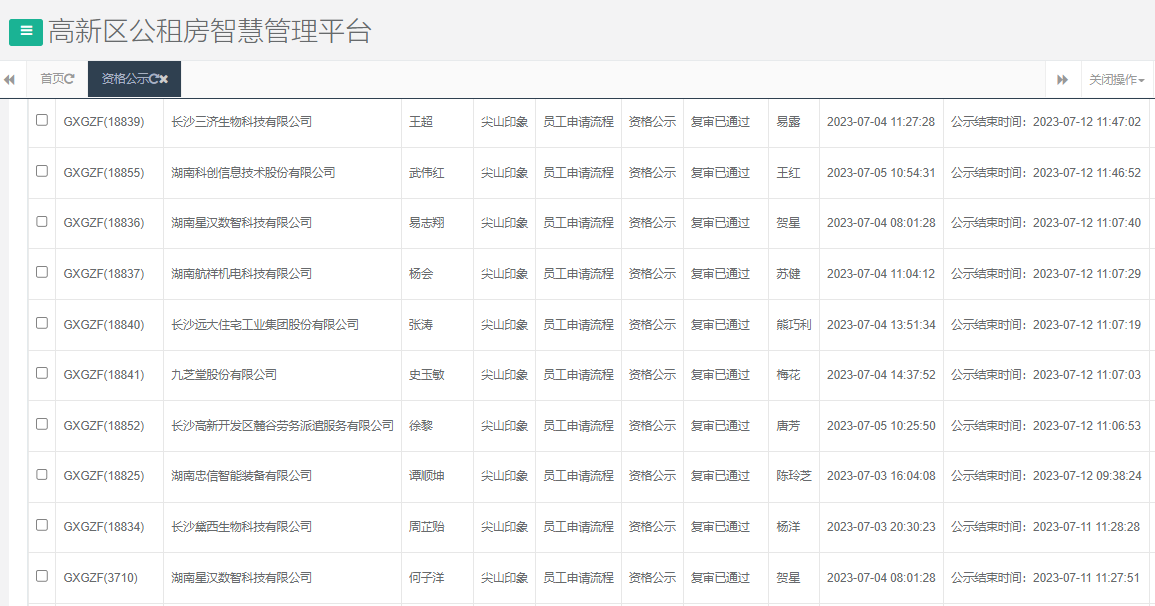Click 员工申请流程 in the GXGZF(18840) row
The height and width of the screenshot is (606, 1155).
pos(579,324)
